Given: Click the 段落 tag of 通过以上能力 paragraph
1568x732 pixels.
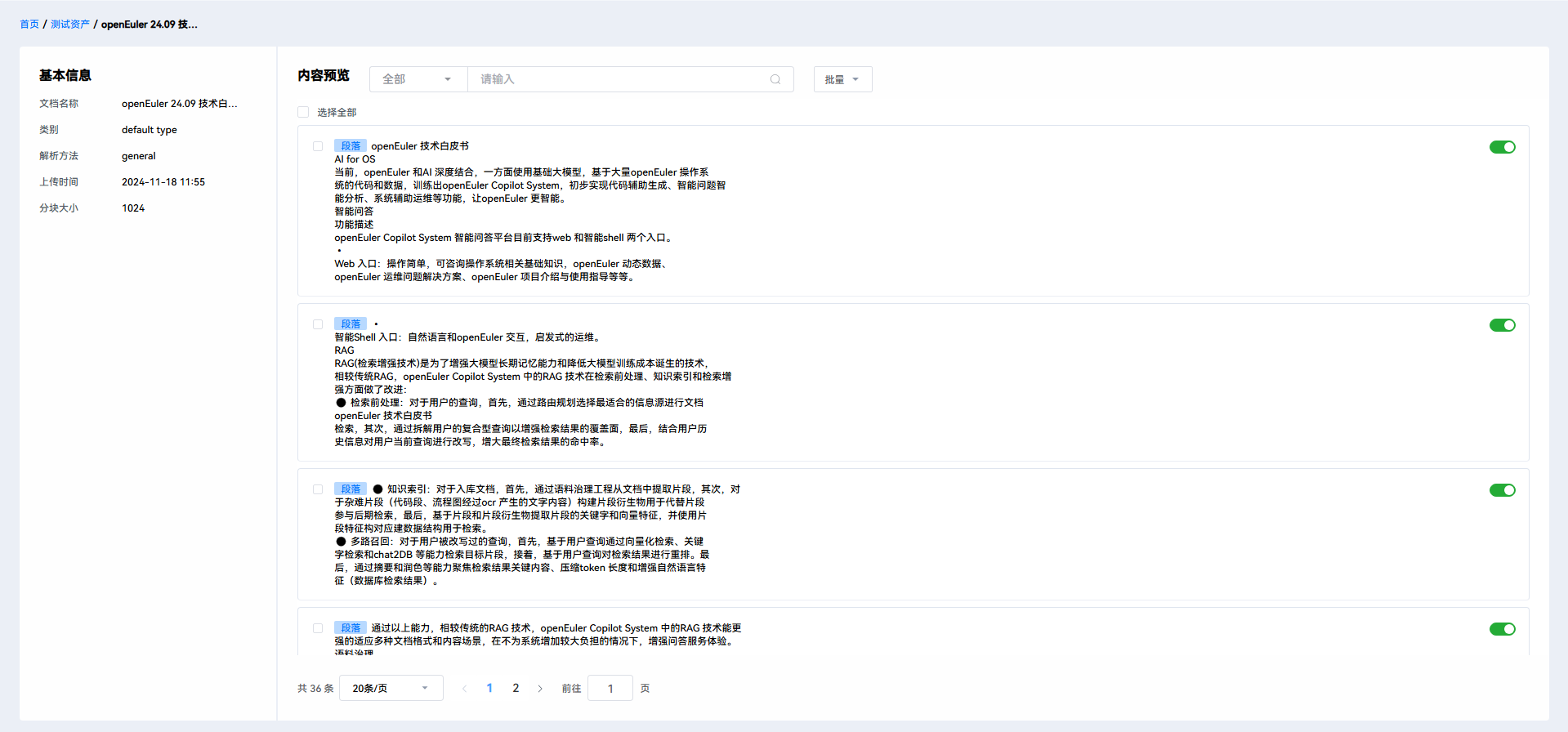Looking at the screenshot, I should (351, 628).
